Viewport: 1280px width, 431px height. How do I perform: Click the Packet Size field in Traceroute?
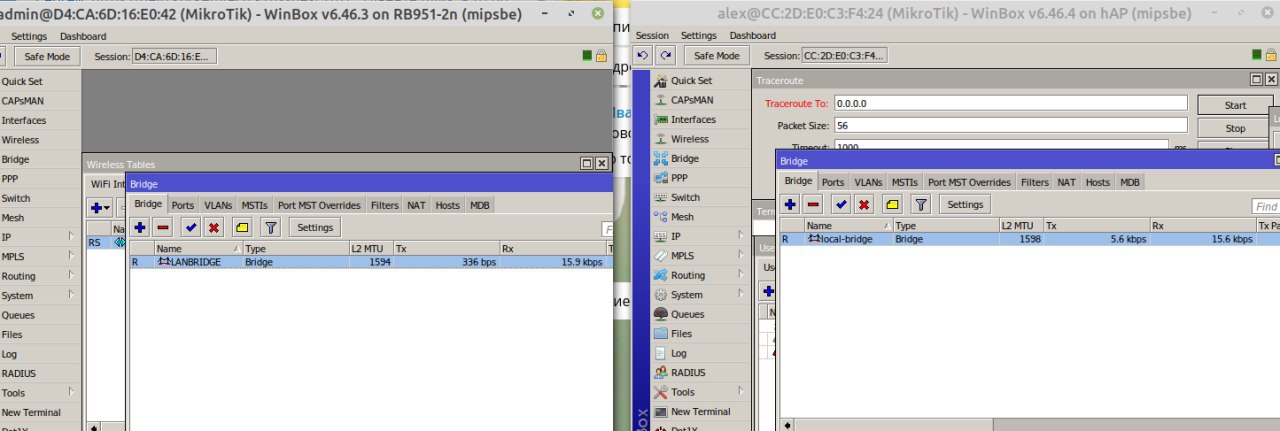[x=1010, y=126]
